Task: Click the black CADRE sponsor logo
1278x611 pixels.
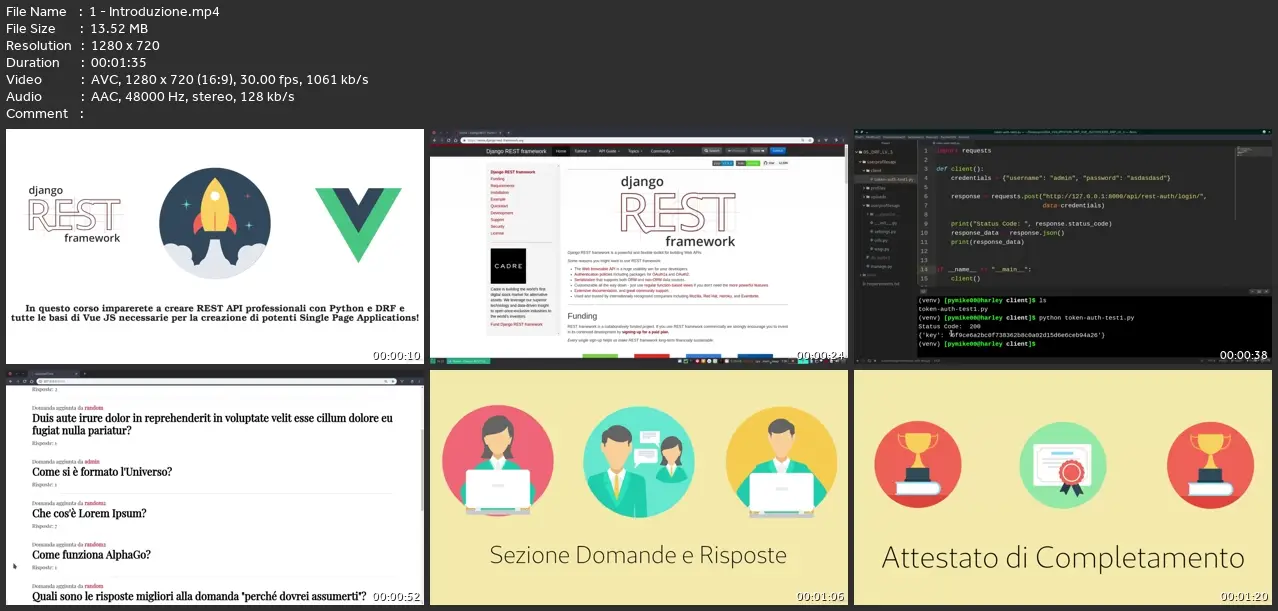Action: coord(508,266)
